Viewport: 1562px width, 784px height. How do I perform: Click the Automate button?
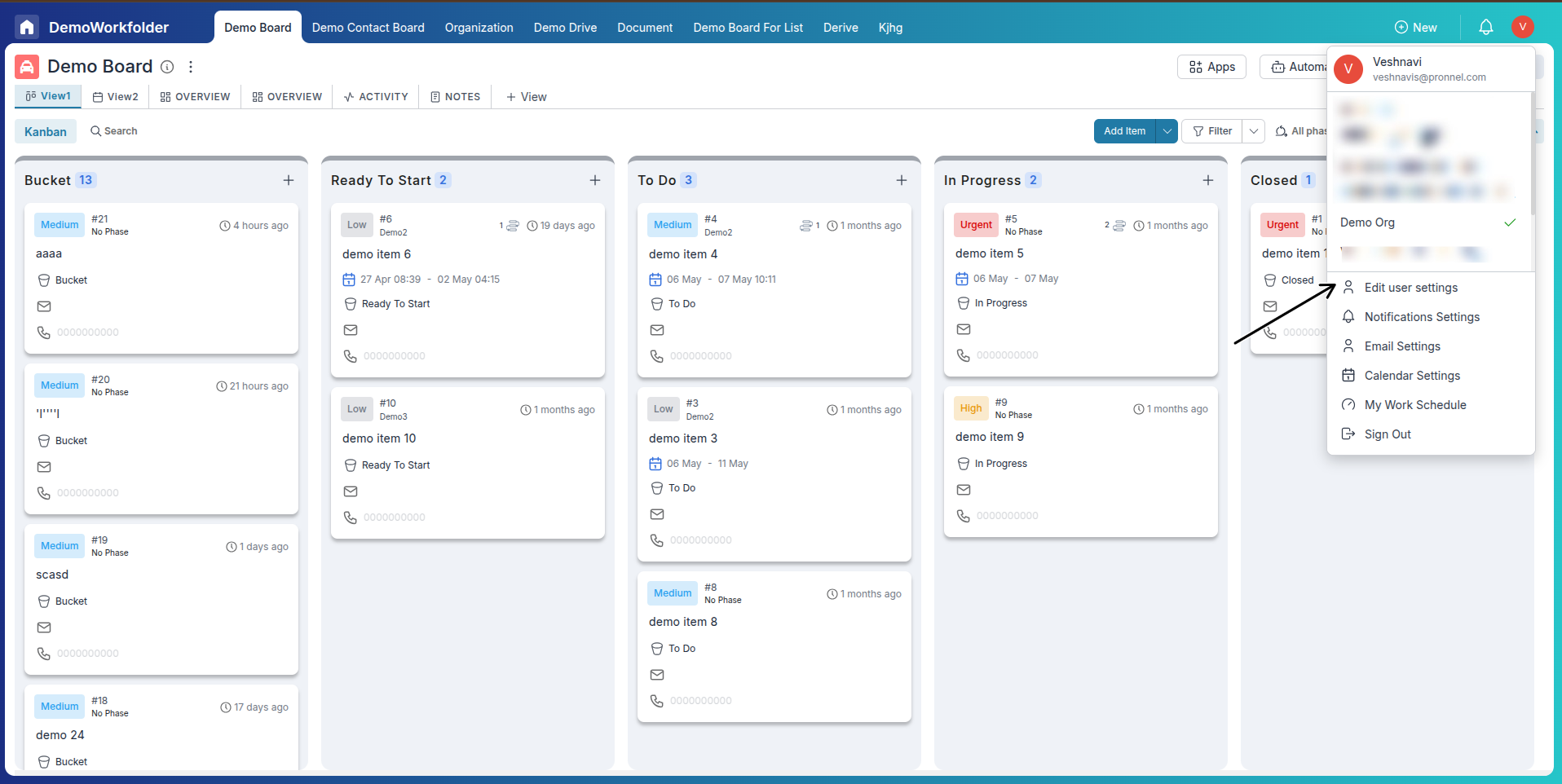pyautogui.click(x=1295, y=67)
